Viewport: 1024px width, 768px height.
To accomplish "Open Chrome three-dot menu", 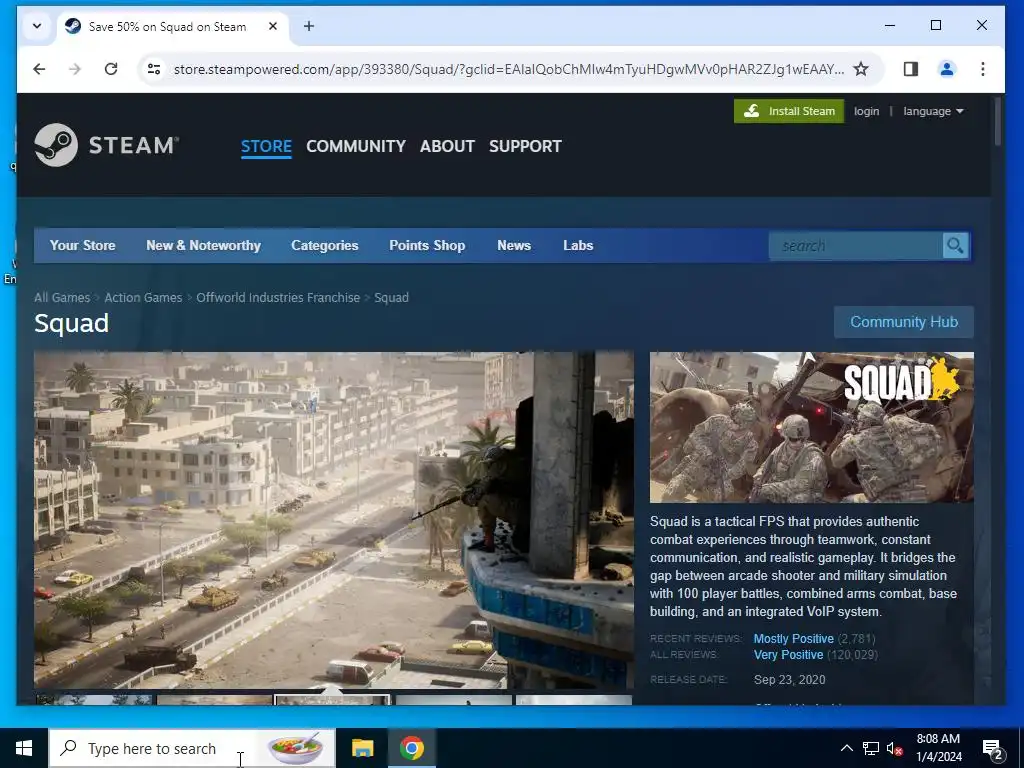I will point(982,69).
